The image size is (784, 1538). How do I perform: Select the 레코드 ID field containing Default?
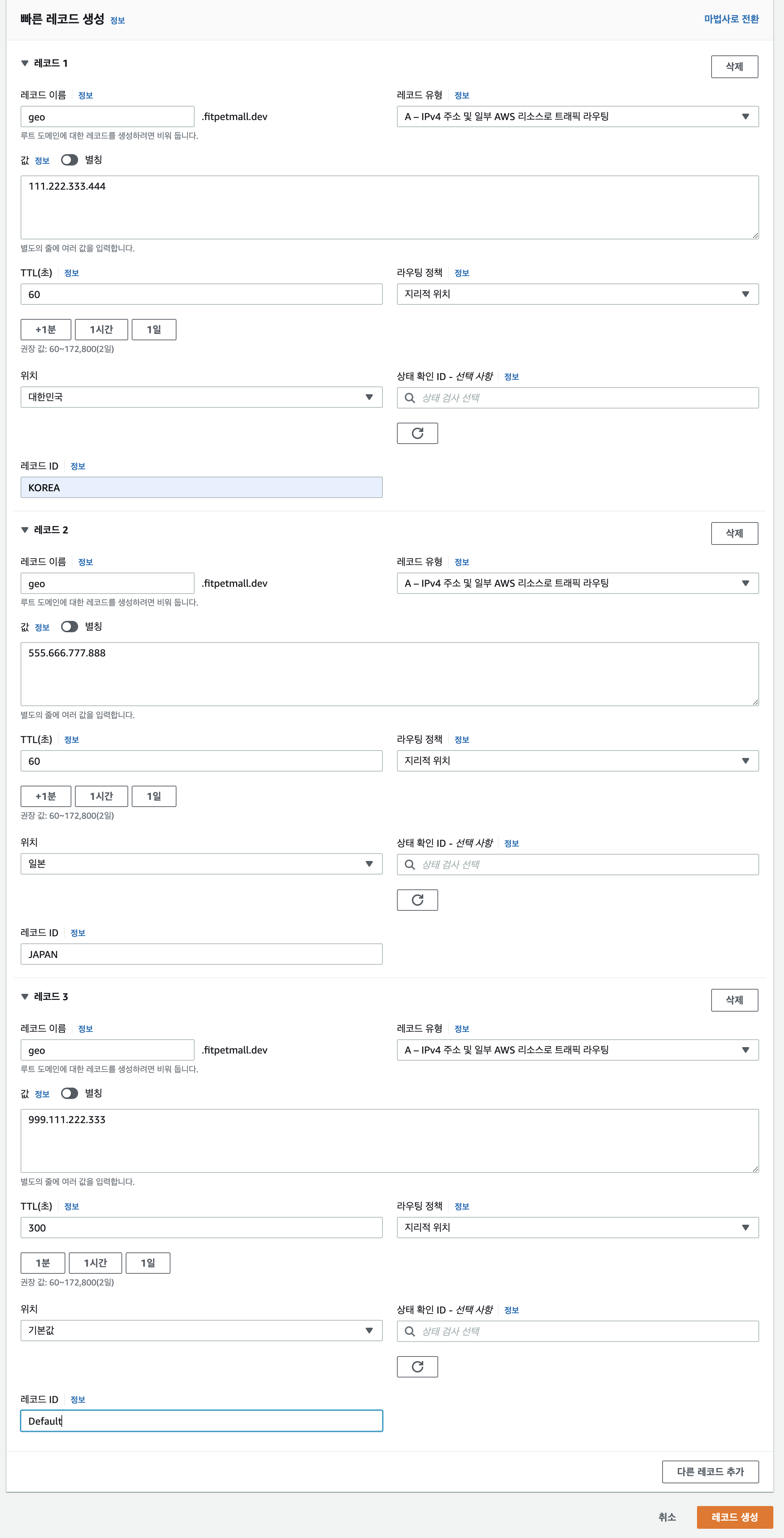[x=201, y=1421]
